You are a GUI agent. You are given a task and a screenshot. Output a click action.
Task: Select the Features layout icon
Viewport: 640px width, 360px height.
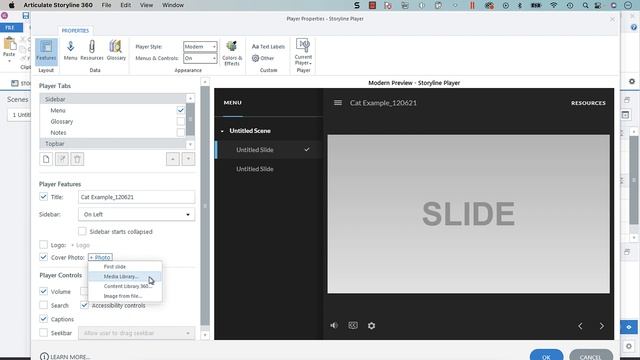[x=46, y=51]
